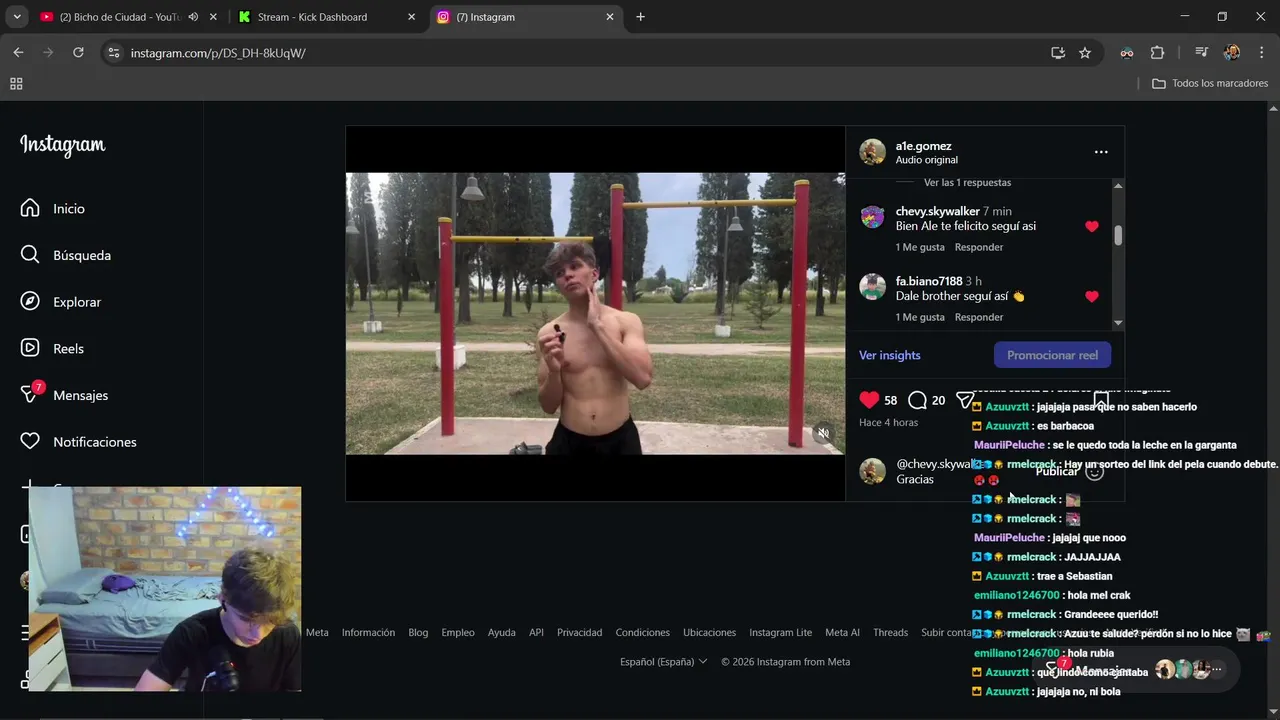1280x720 pixels.
Task: Open a1e.gomez profile avatar
Action: click(x=873, y=152)
